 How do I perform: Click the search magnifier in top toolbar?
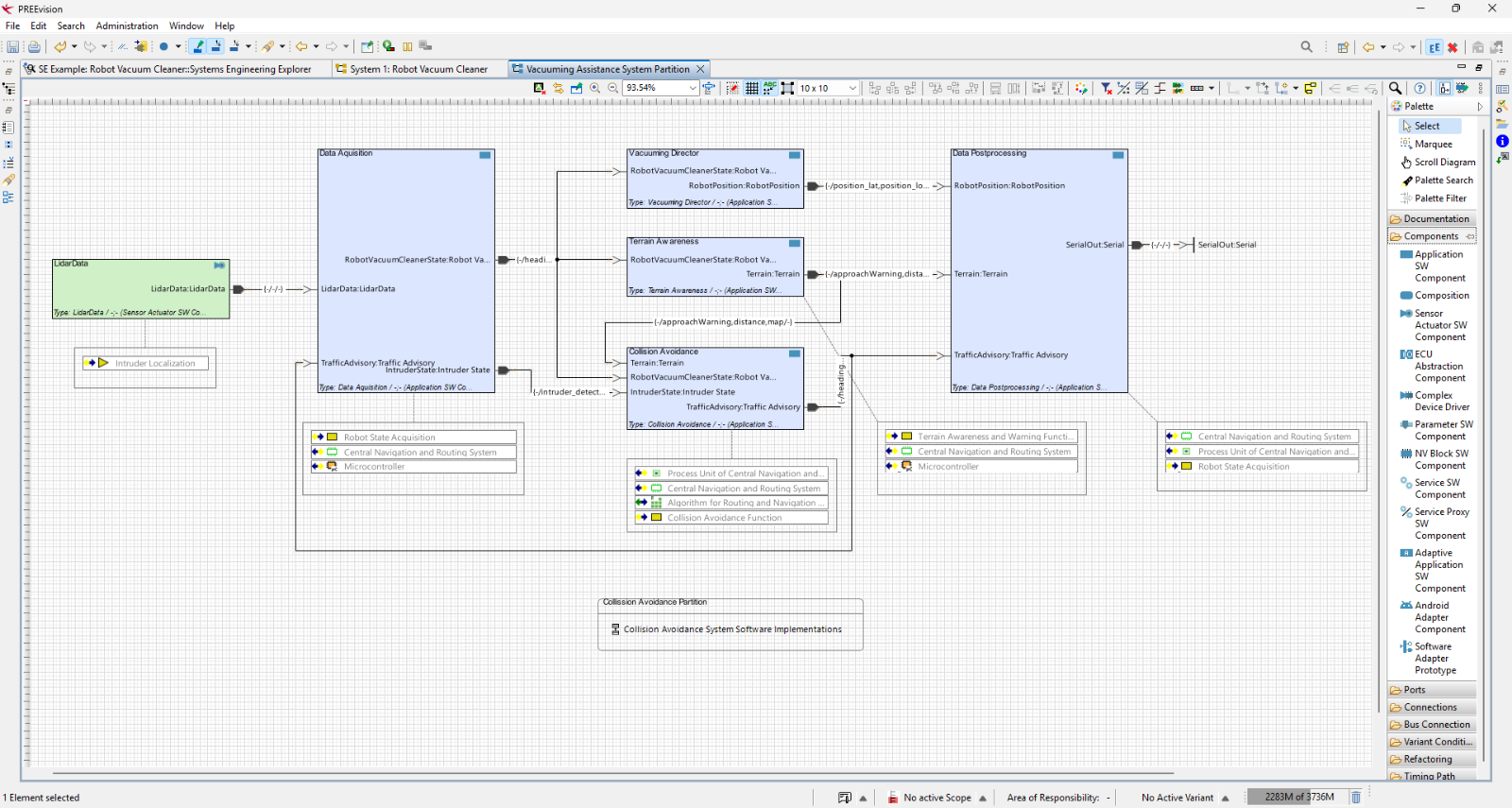(x=1306, y=47)
